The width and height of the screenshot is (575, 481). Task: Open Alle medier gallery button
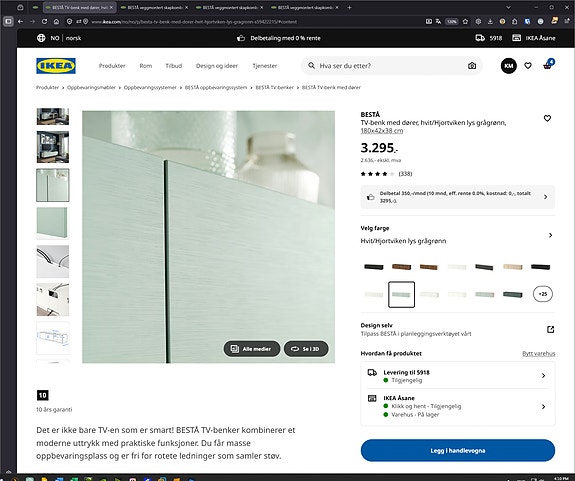tap(252, 349)
